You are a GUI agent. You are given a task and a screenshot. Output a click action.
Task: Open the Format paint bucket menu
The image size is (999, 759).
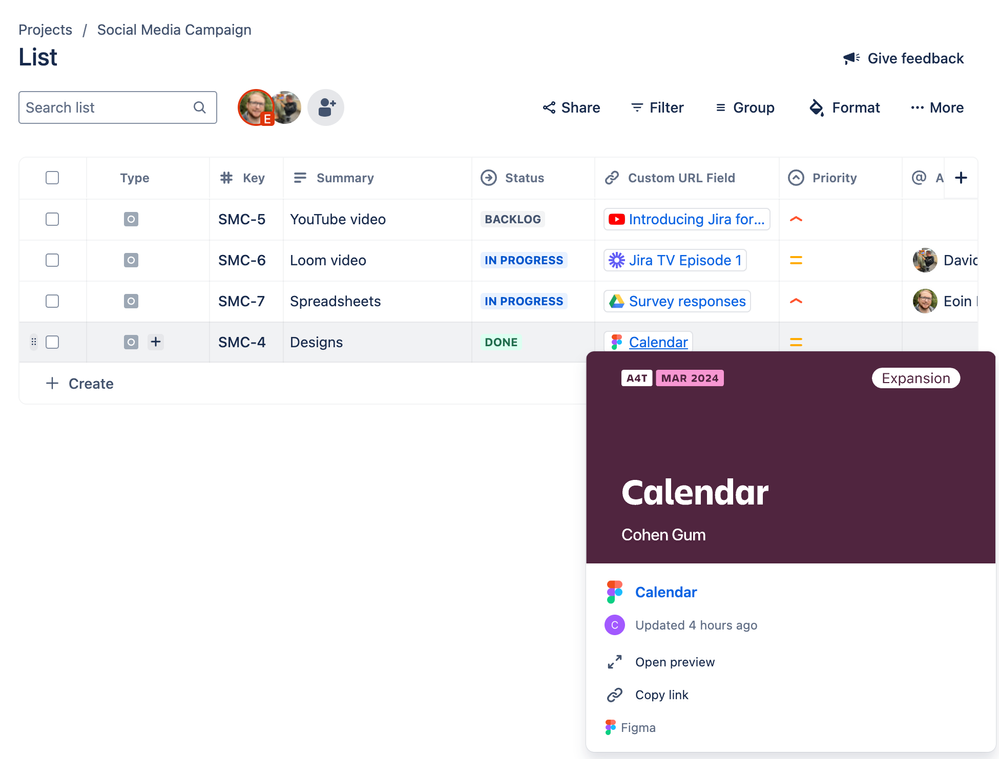pyautogui.click(x=844, y=108)
